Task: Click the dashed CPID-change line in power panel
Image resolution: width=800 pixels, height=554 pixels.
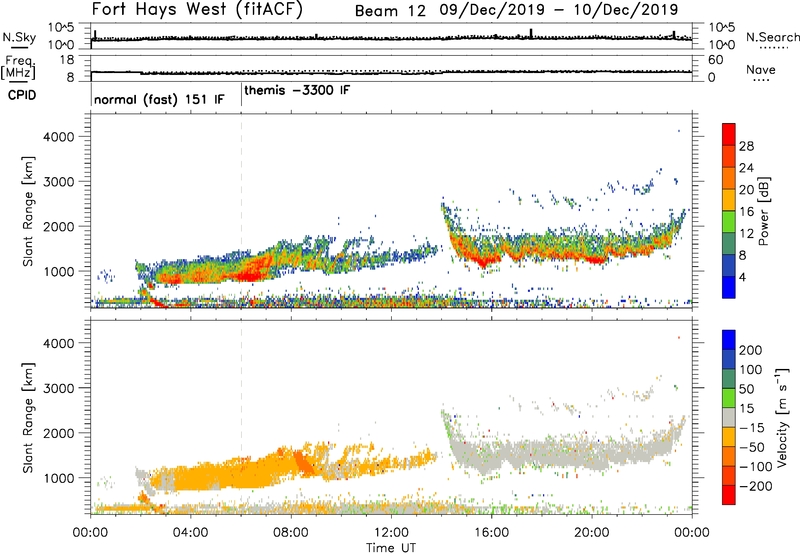Action: point(241,210)
